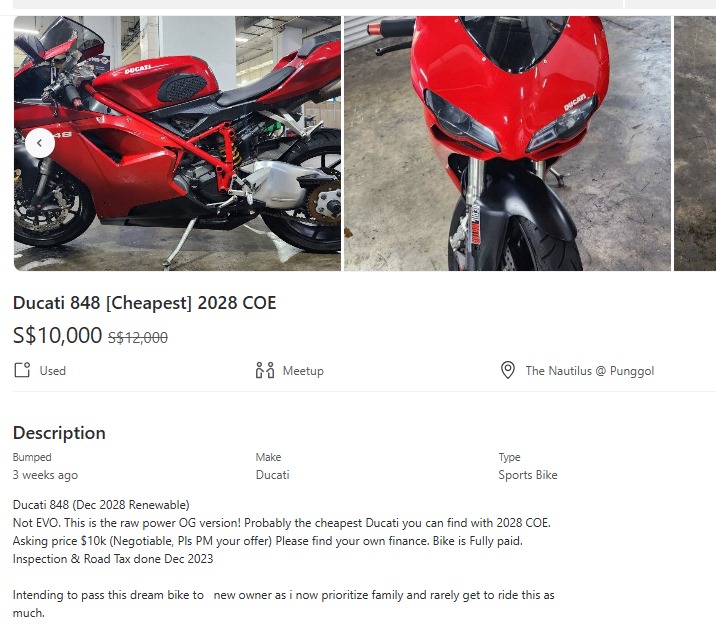Viewport: 716px width, 624px height.
Task: Click the Ducati 848 (Dec 2028 Renewable) line
Action: coord(101,505)
